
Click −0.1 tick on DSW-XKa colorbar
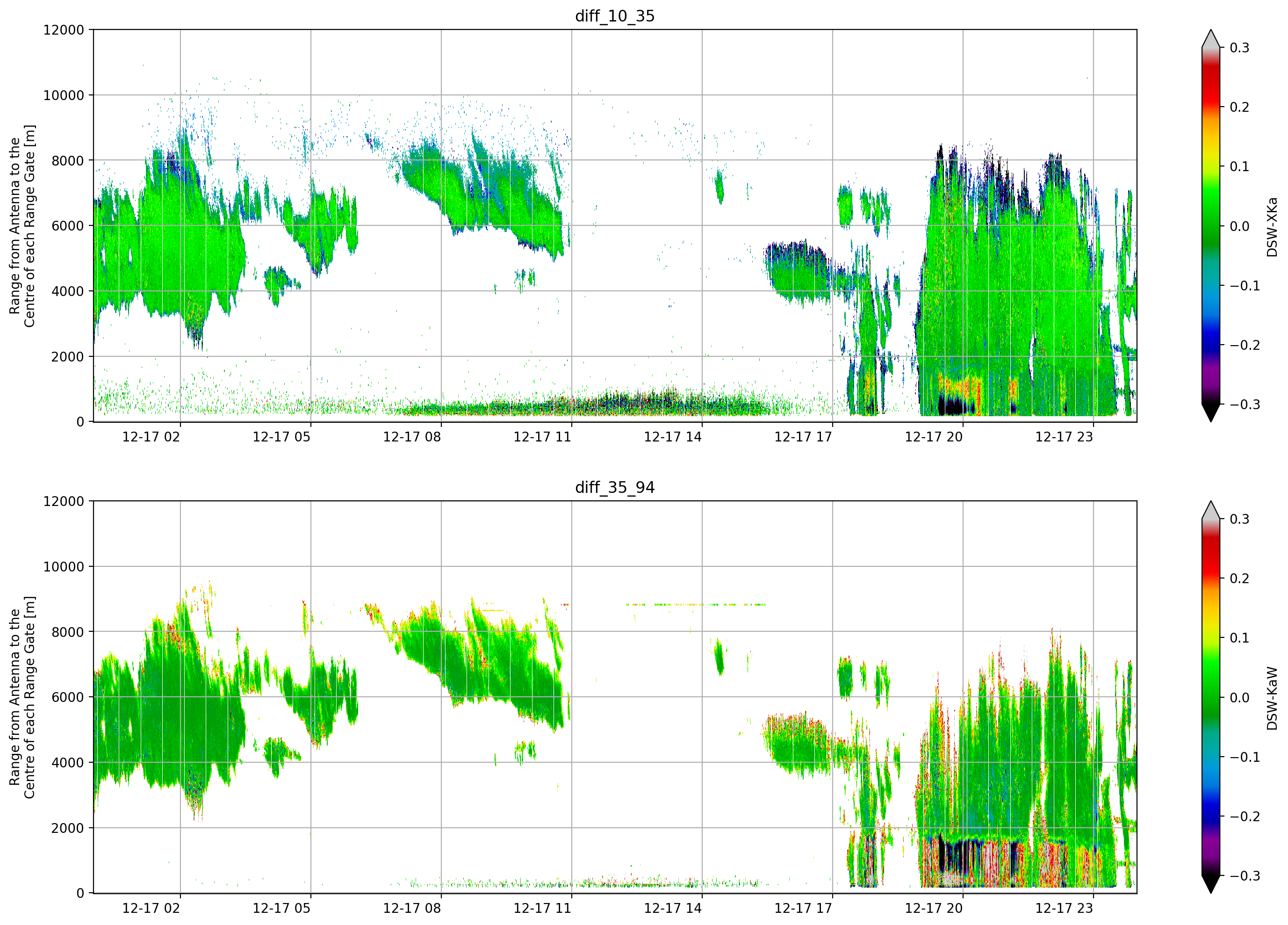(1245, 286)
